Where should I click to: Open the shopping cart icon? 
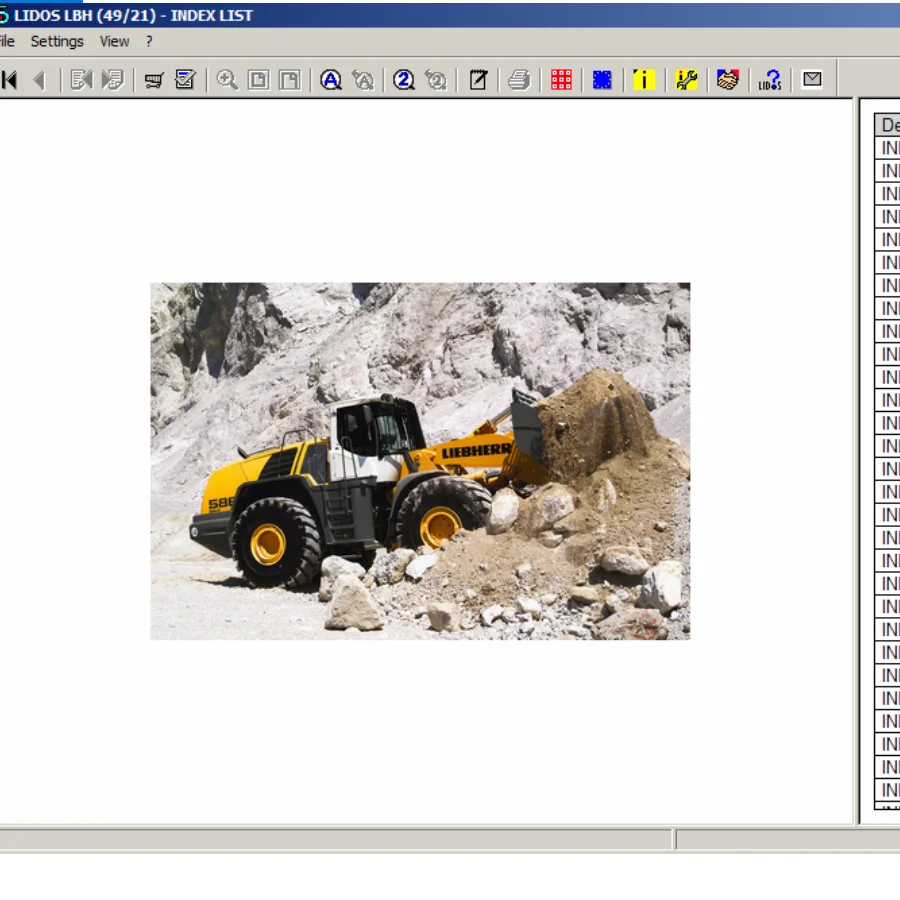coord(154,80)
